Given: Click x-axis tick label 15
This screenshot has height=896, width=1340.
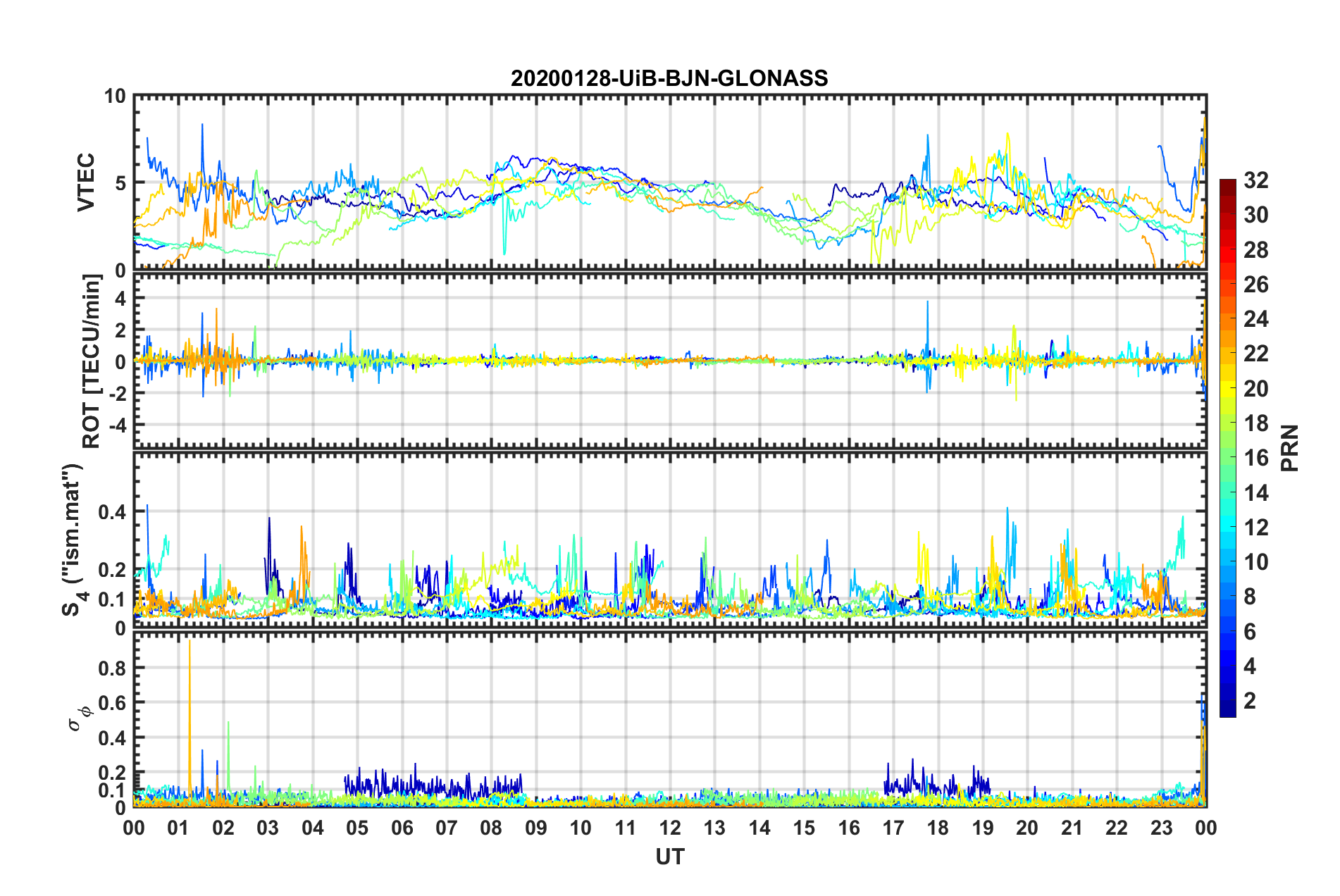Looking at the screenshot, I should coord(804,828).
